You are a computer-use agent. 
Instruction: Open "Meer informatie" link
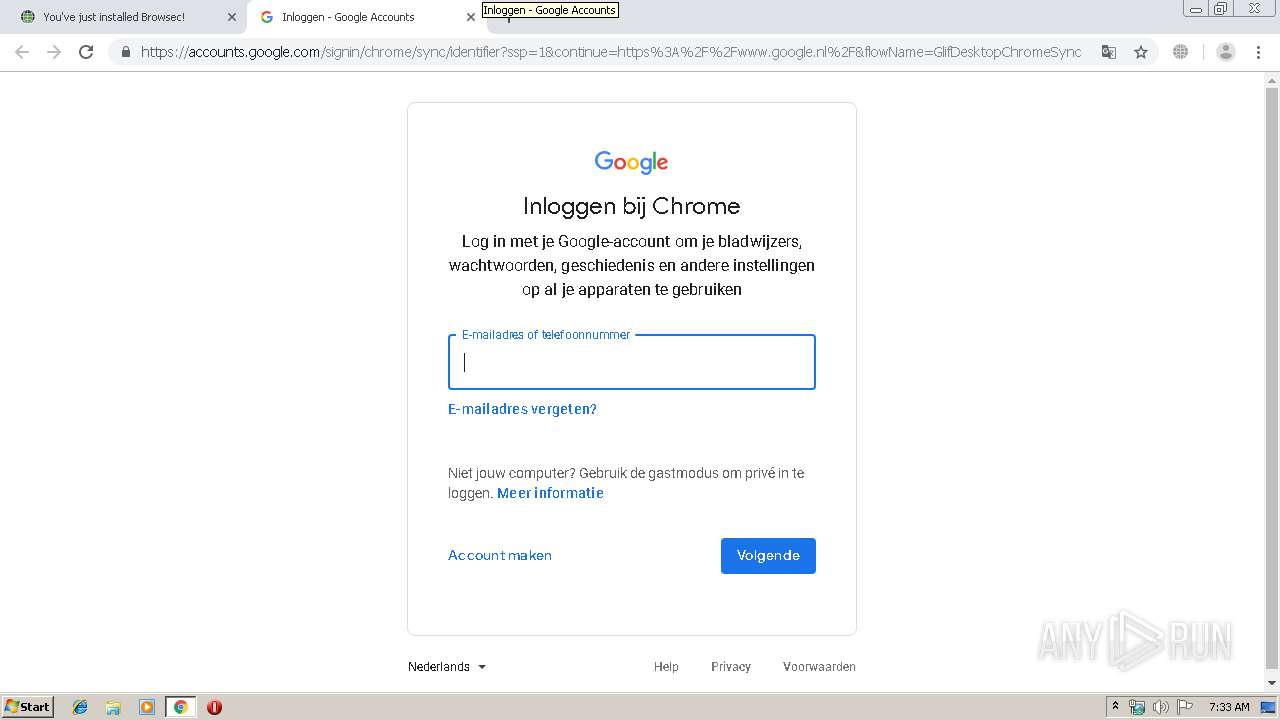550,493
